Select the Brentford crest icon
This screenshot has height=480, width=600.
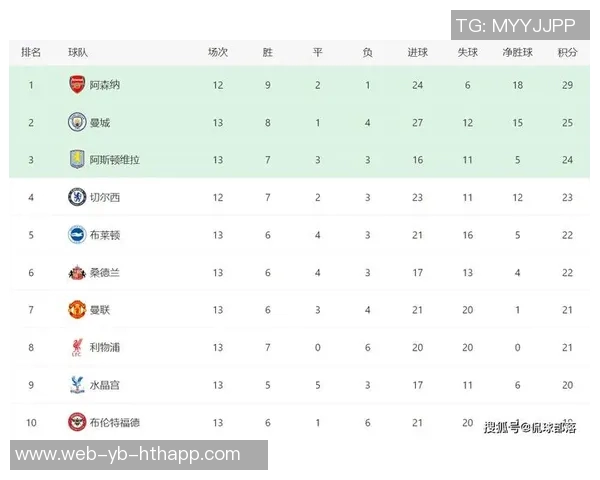pos(77,422)
